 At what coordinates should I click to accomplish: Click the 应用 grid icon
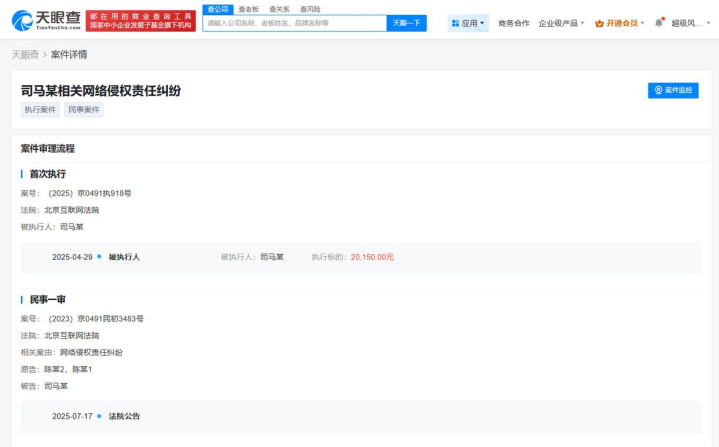[456, 23]
